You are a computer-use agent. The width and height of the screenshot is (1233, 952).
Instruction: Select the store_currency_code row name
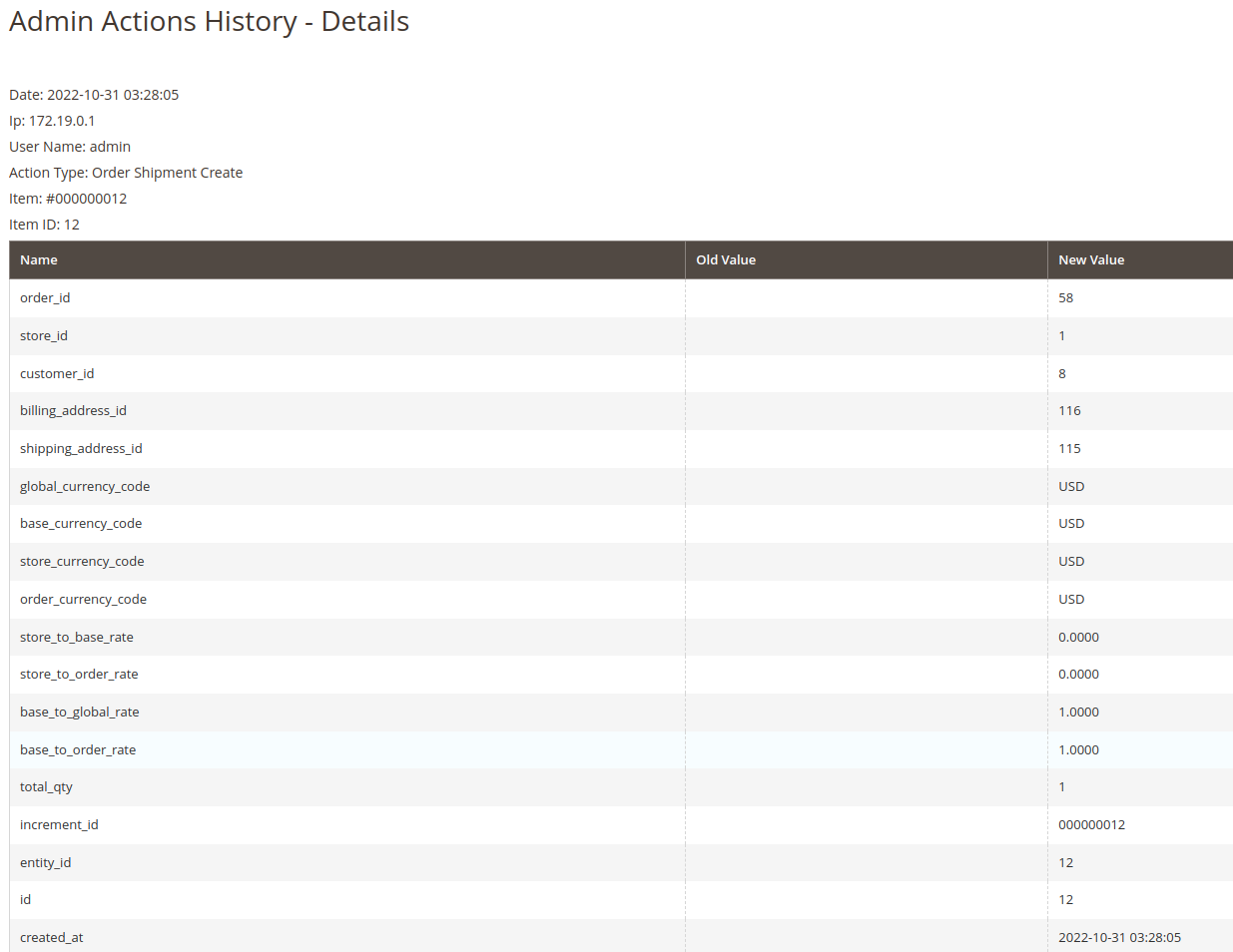click(x=82, y=561)
